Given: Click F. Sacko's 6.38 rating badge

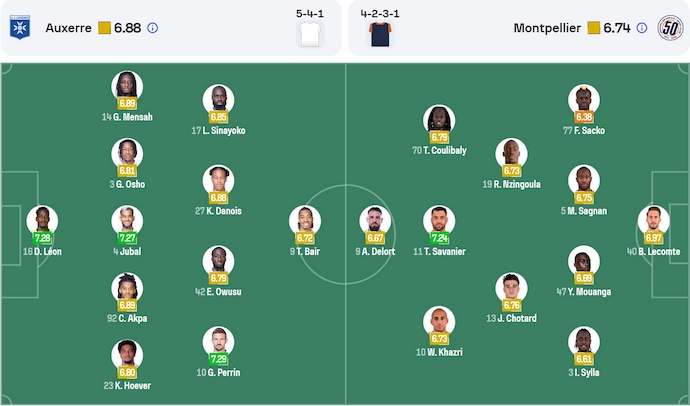Looking at the screenshot, I should (584, 117).
